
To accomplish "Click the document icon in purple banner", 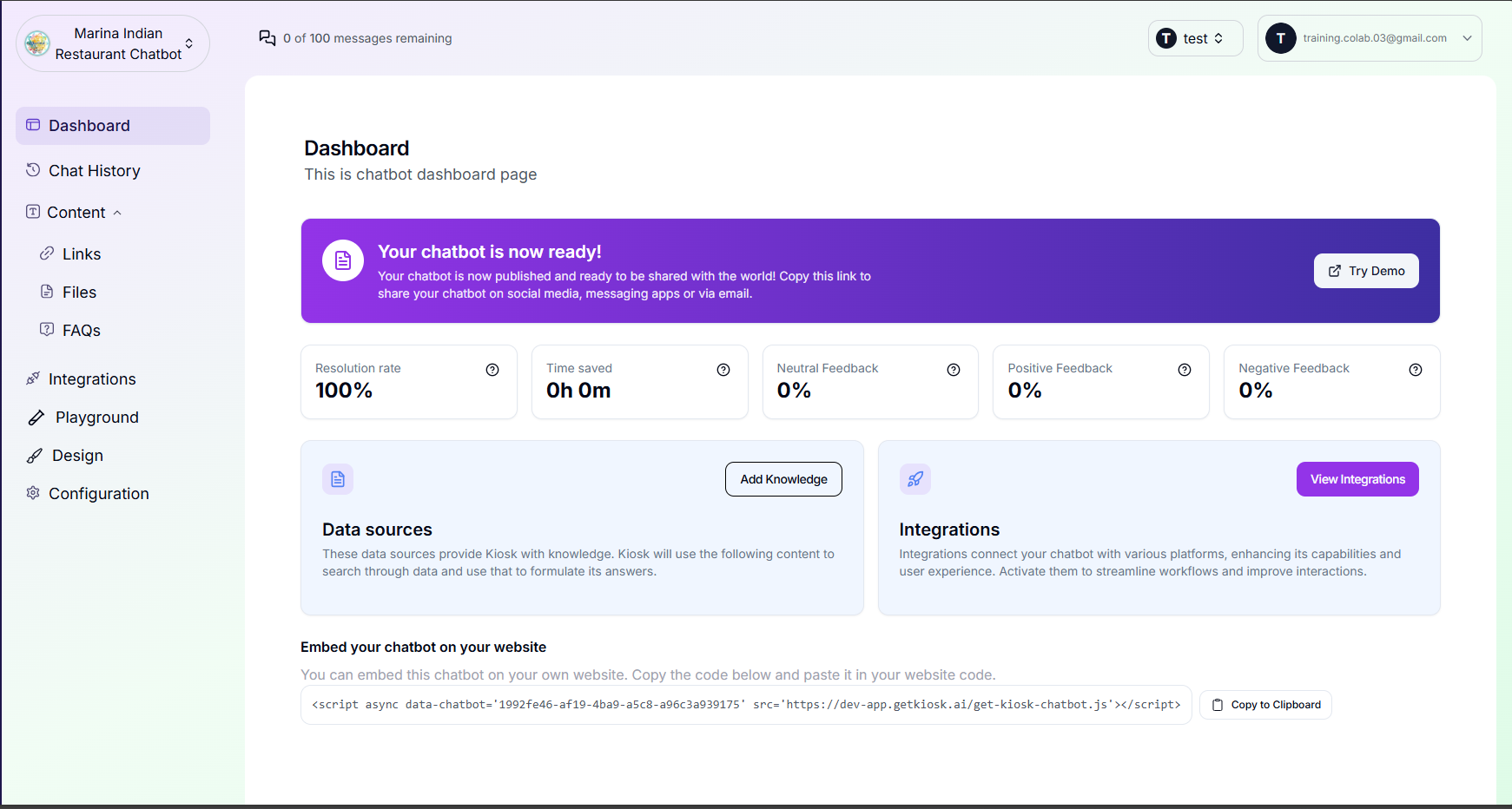I will click(x=343, y=260).
